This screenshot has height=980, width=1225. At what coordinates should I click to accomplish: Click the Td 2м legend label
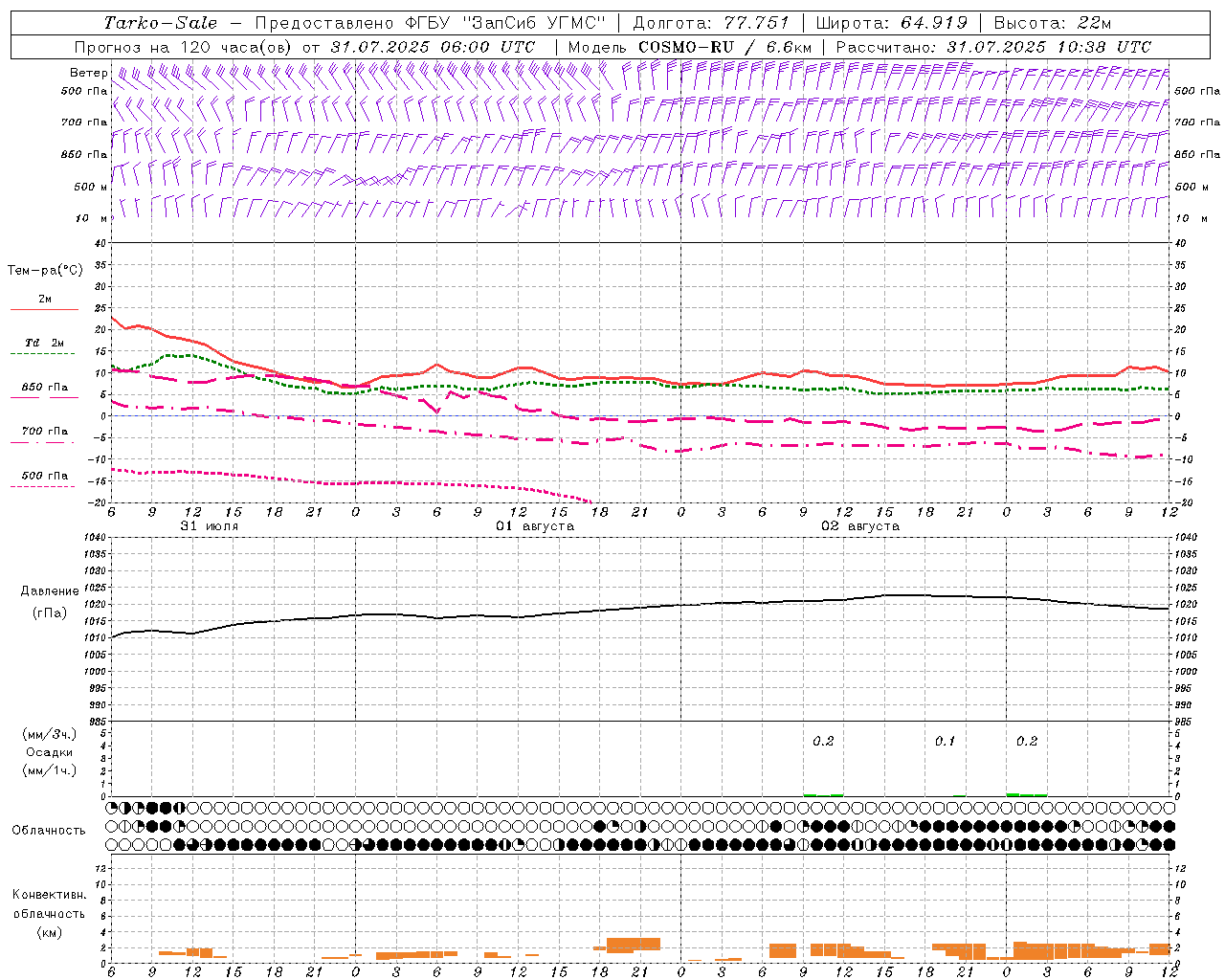(44, 343)
